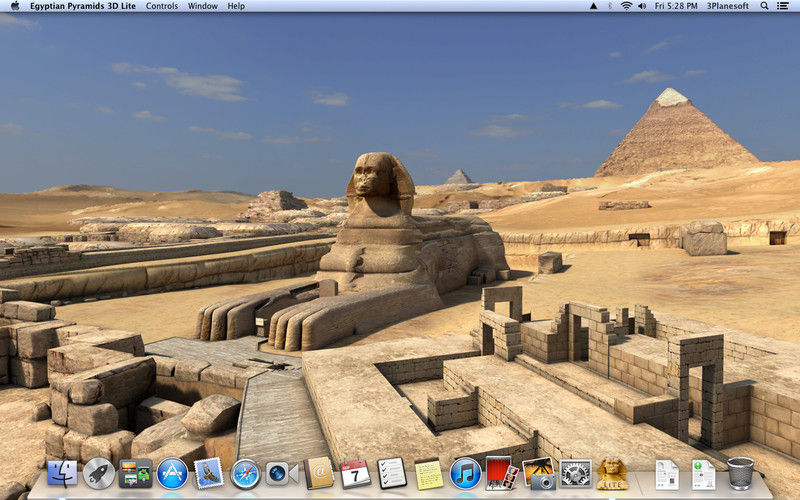Open Photo Booth in the dock
800x500 pixels.
tap(501, 473)
